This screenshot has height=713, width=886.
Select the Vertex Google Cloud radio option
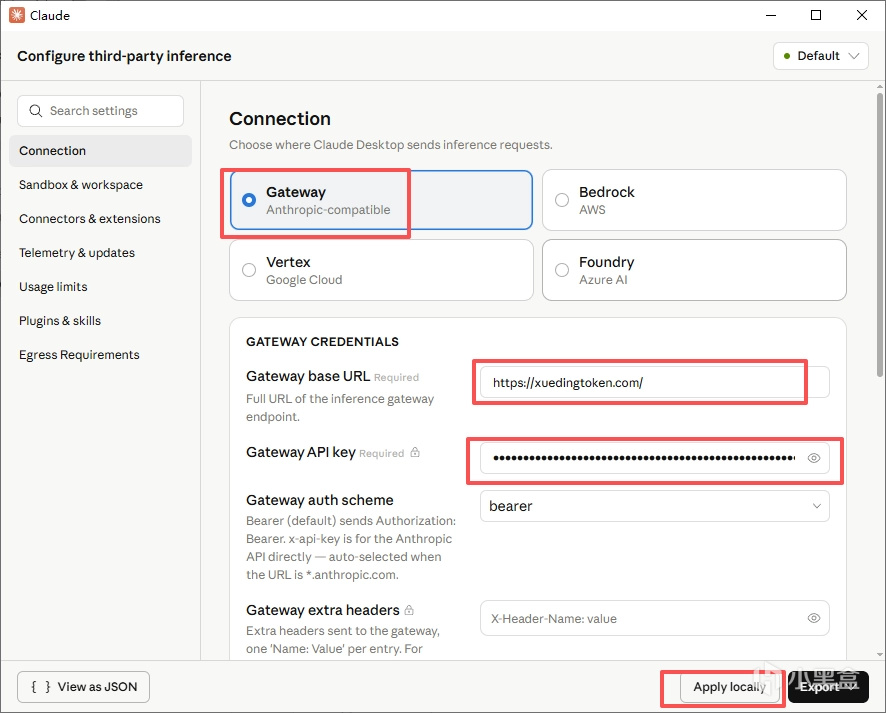click(249, 270)
